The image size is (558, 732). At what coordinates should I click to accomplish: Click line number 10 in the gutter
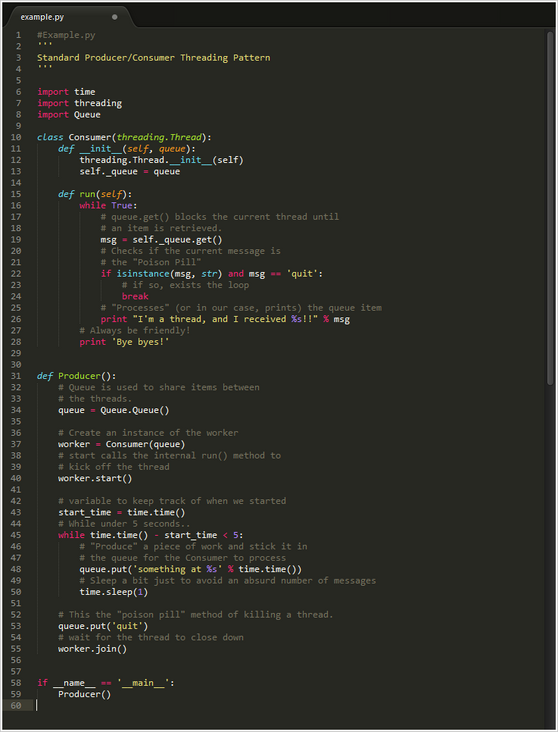click(16, 137)
